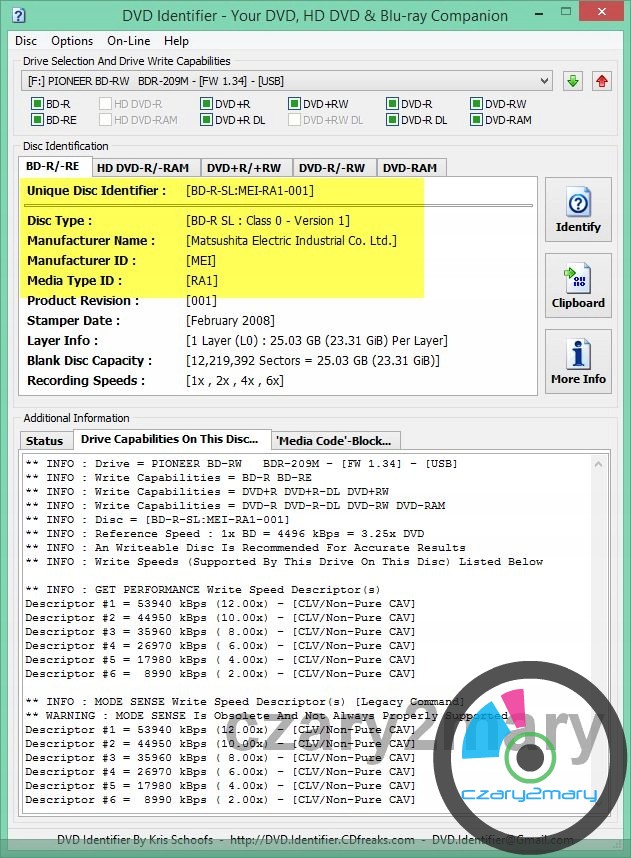The height and width of the screenshot is (858, 631).
Task: Select the Status tab
Action: coord(45,441)
